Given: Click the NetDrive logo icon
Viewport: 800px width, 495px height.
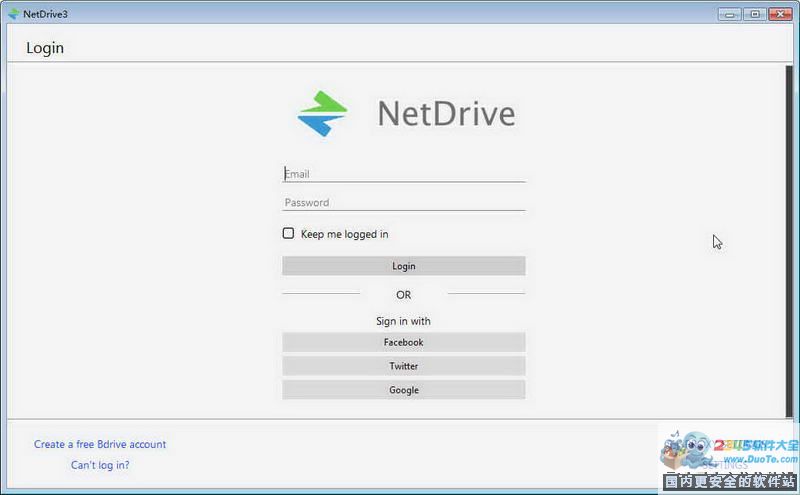Looking at the screenshot, I should pos(322,113).
